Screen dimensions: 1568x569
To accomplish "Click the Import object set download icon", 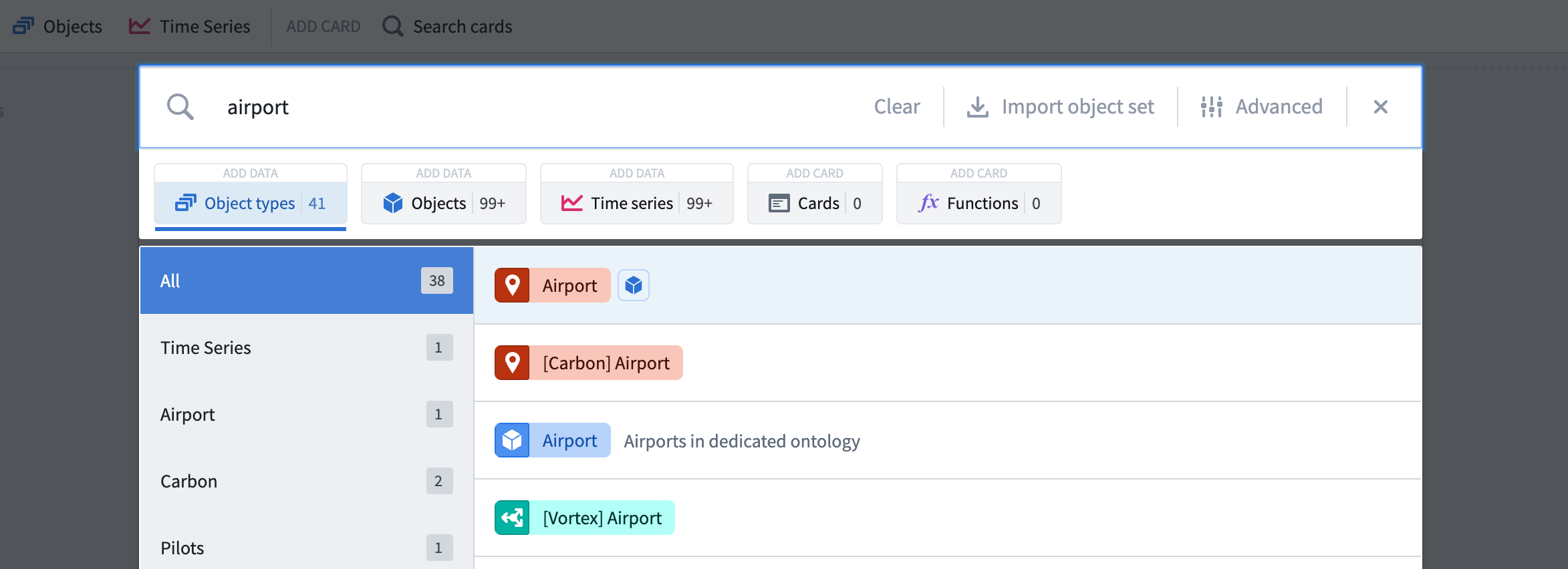I will (x=978, y=107).
